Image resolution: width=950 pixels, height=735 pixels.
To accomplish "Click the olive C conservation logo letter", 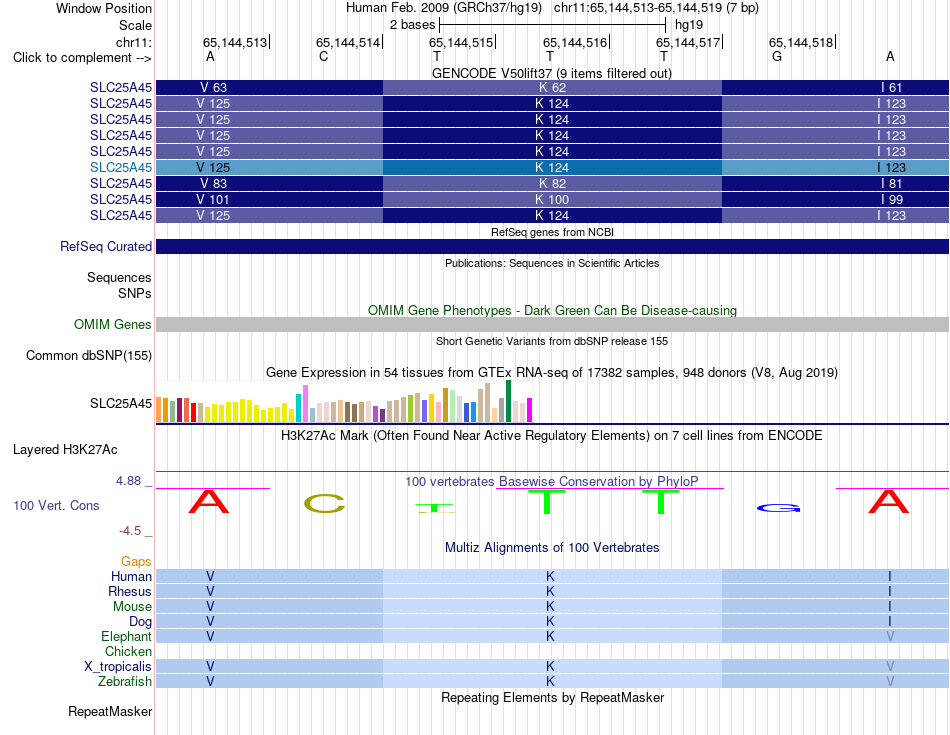I will [324, 504].
